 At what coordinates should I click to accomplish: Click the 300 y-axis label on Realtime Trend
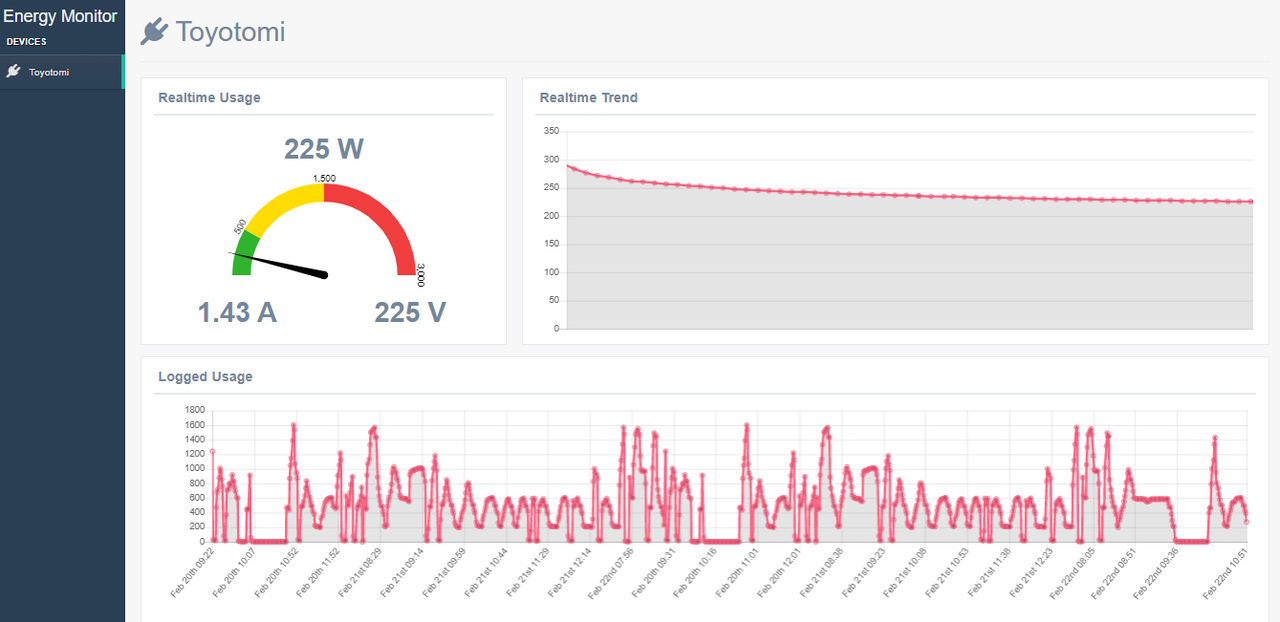point(551,159)
